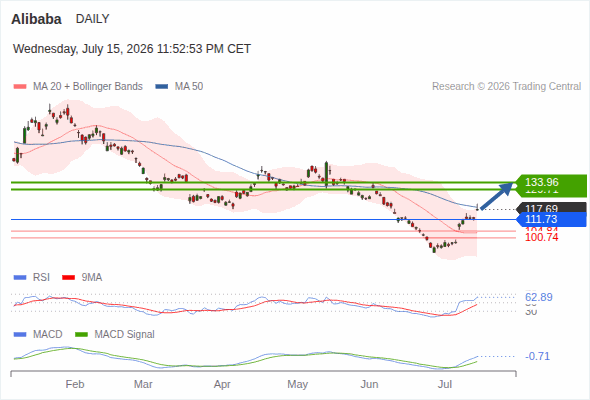
Task: Click the RSI blue legend swatch
Action: click(x=20, y=277)
